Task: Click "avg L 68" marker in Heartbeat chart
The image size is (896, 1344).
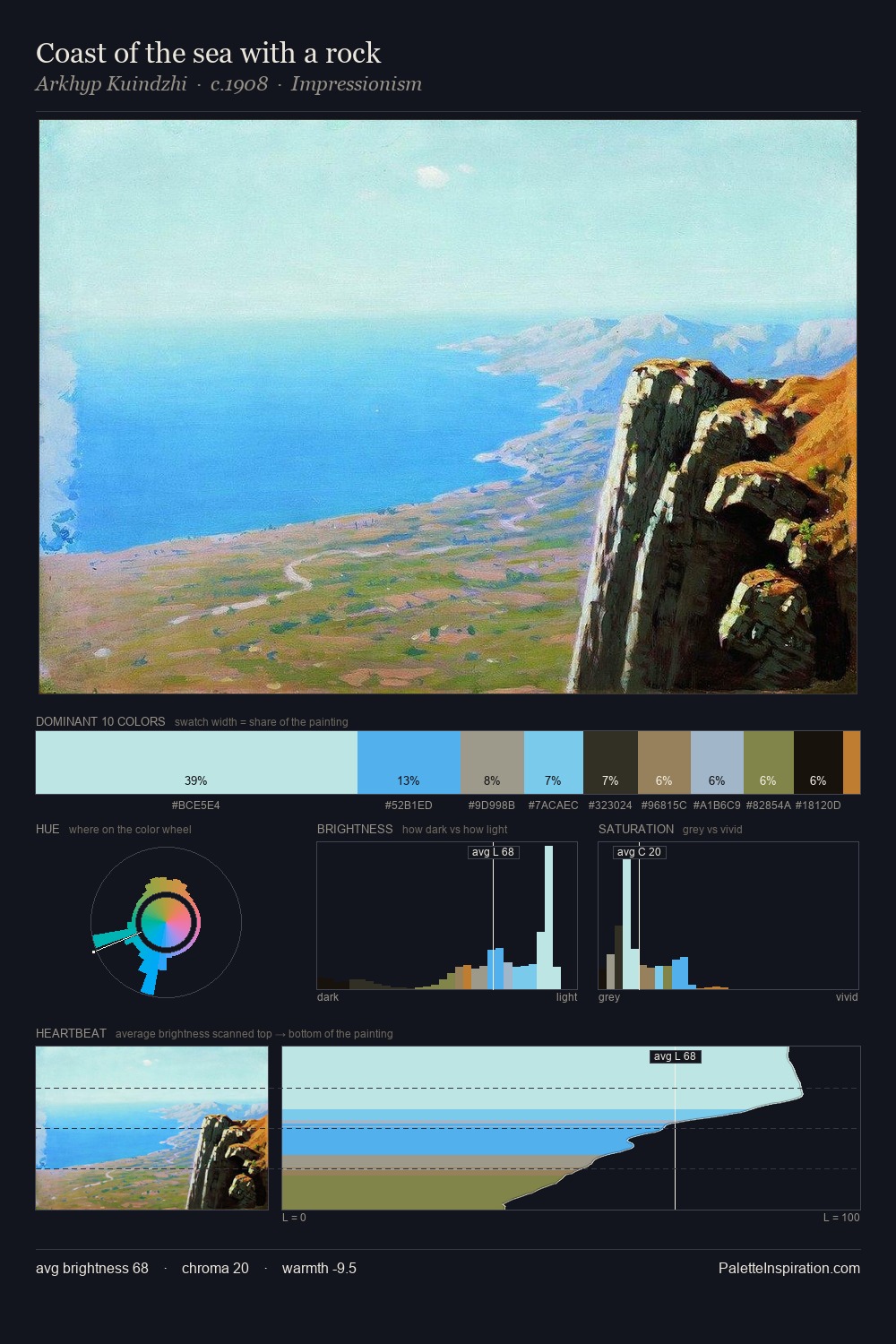Action: [675, 1056]
